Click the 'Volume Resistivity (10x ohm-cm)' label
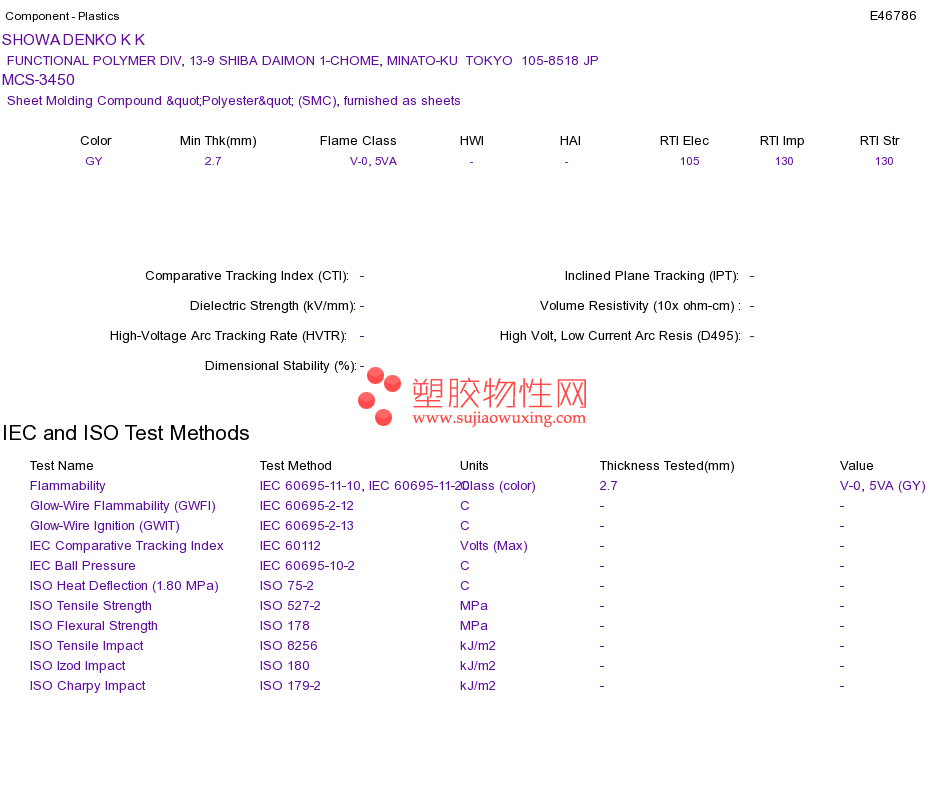 click(640, 306)
